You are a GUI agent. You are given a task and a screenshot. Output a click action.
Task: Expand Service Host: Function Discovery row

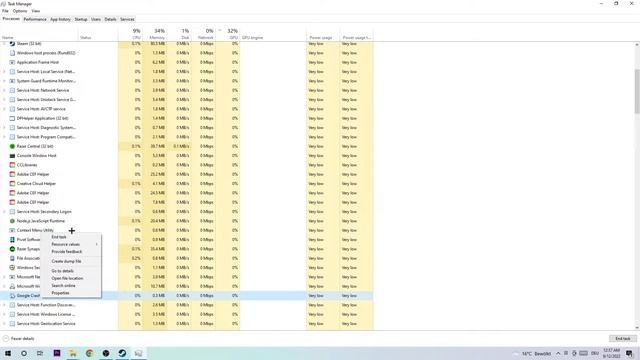click(4, 305)
